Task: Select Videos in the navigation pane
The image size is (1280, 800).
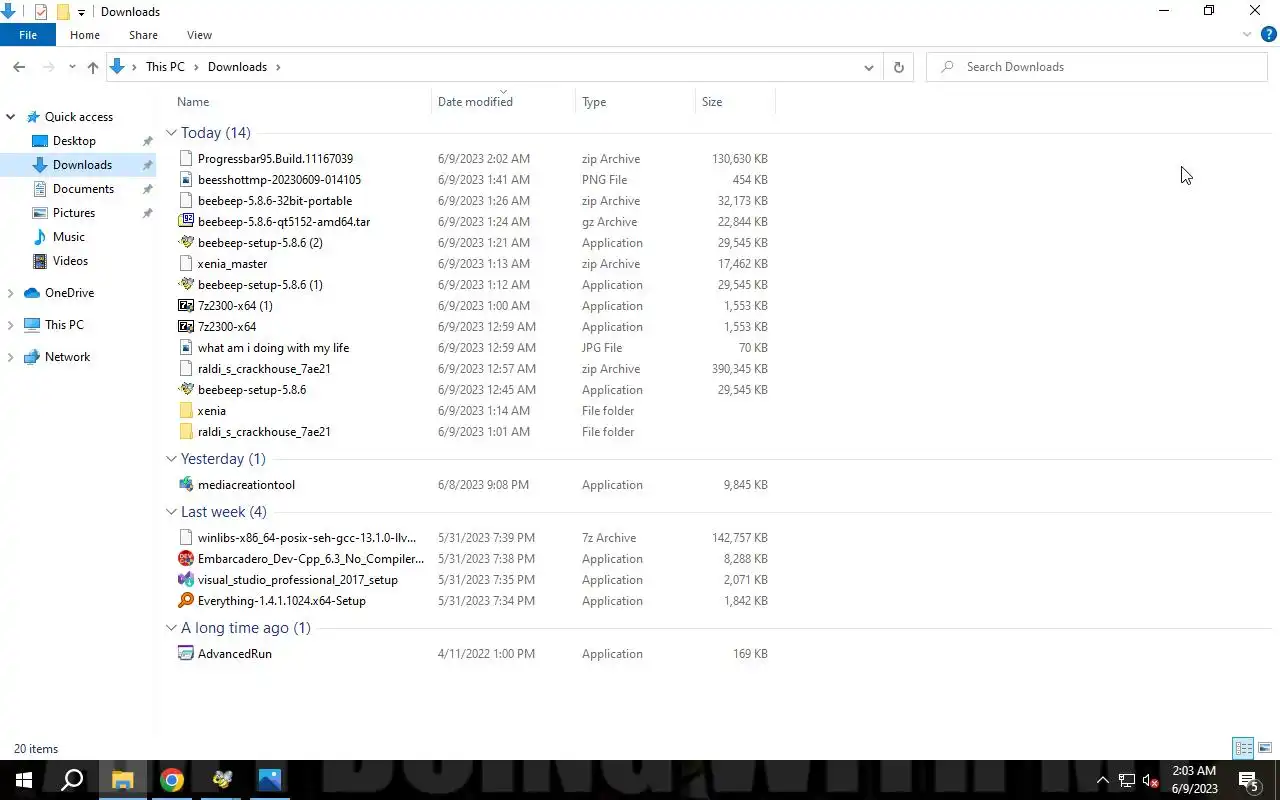Action: pos(70,261)
